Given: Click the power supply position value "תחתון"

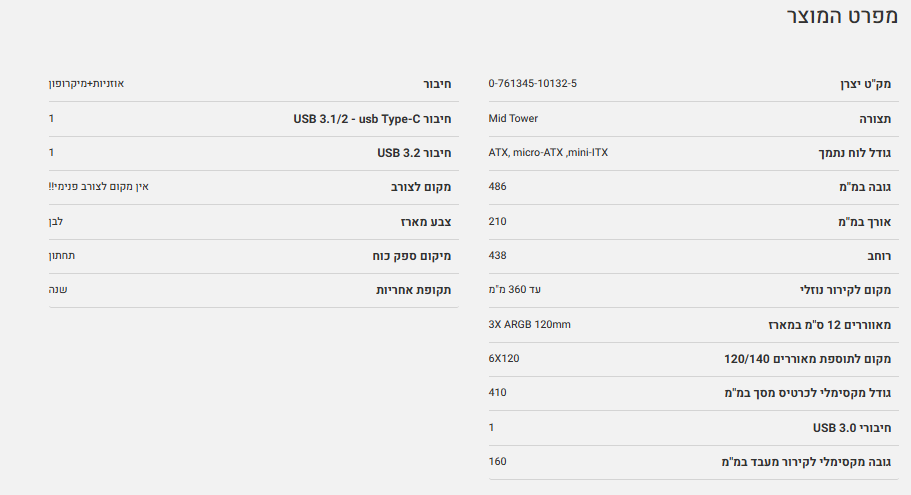Looking at the screenshot, I should (62, 255).
